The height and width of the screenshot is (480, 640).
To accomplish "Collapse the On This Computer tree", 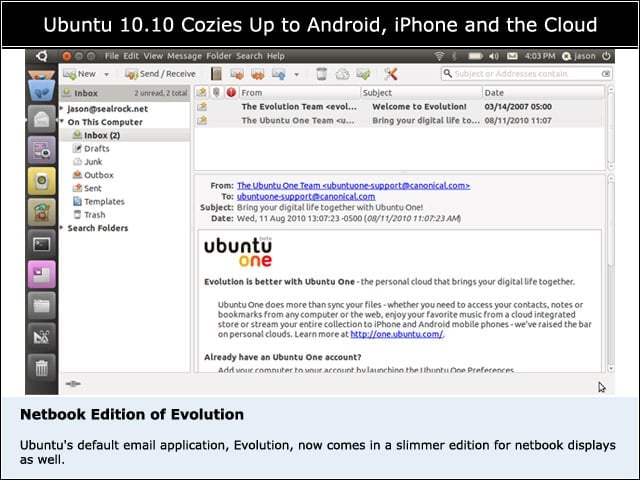I will [62, 122].
